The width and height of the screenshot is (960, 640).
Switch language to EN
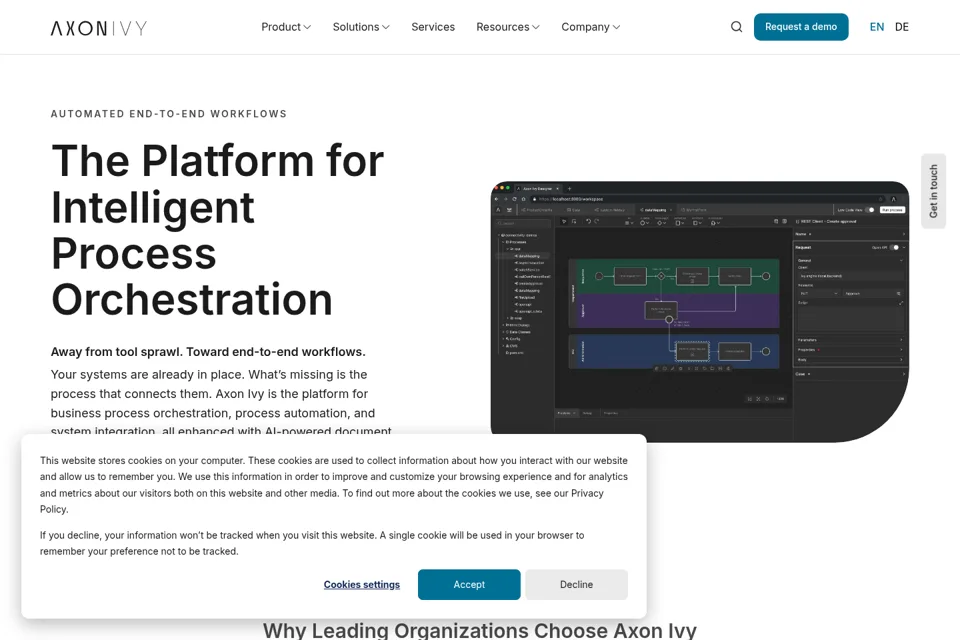(877, 27)
